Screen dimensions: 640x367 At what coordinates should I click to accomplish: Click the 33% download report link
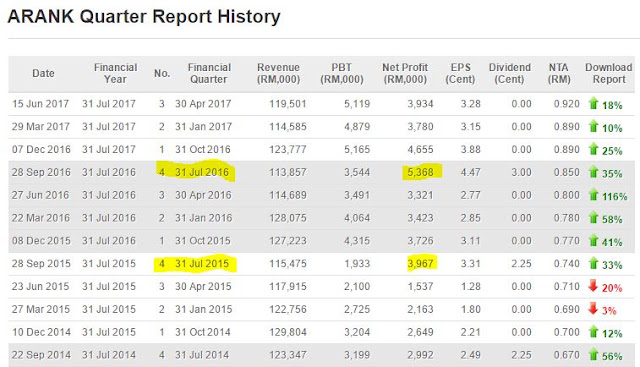(612, 265)
